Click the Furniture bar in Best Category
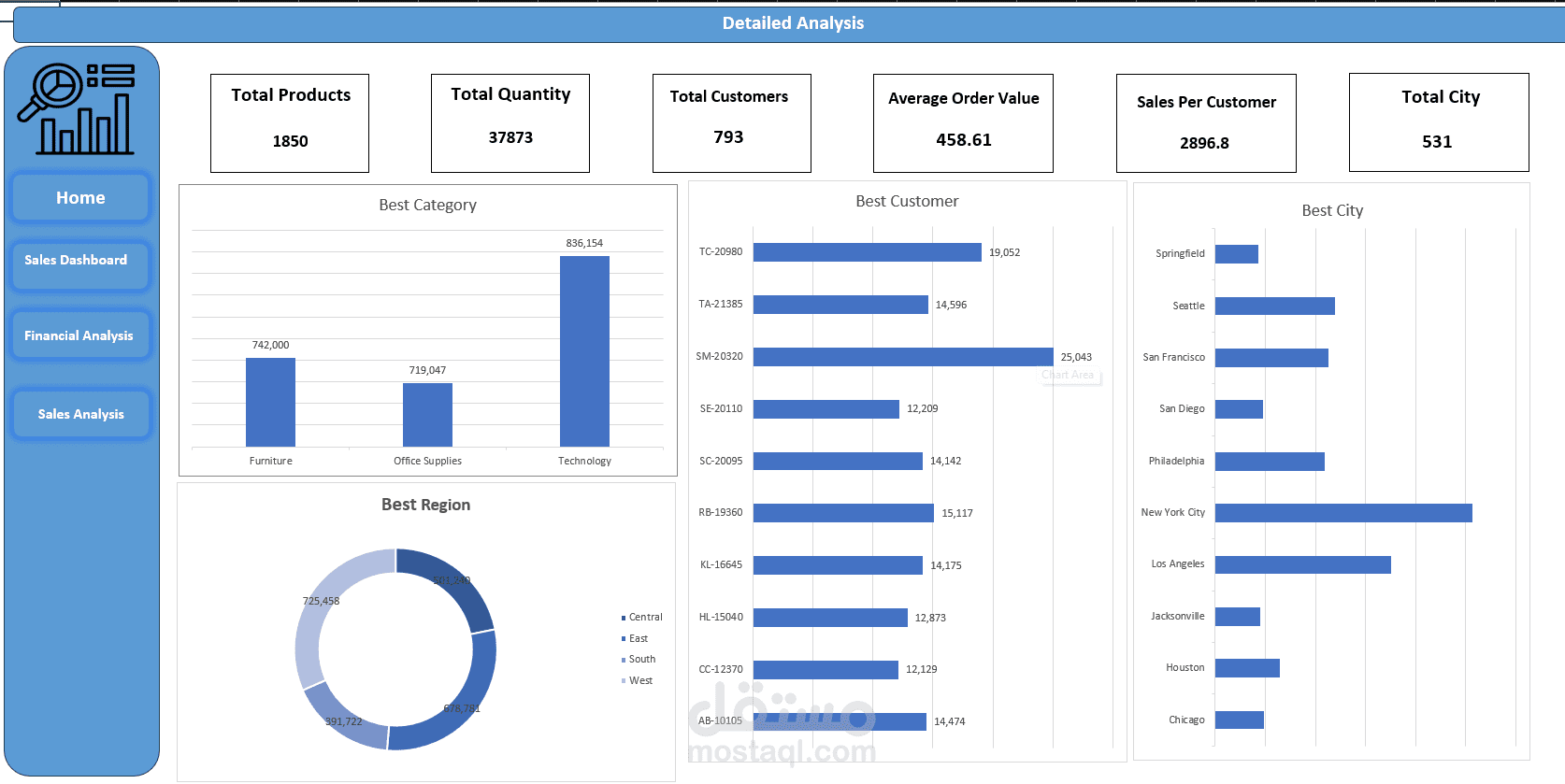Image resolution: width=1565 pixels, height=784 pixels. [x=270, y=402]
